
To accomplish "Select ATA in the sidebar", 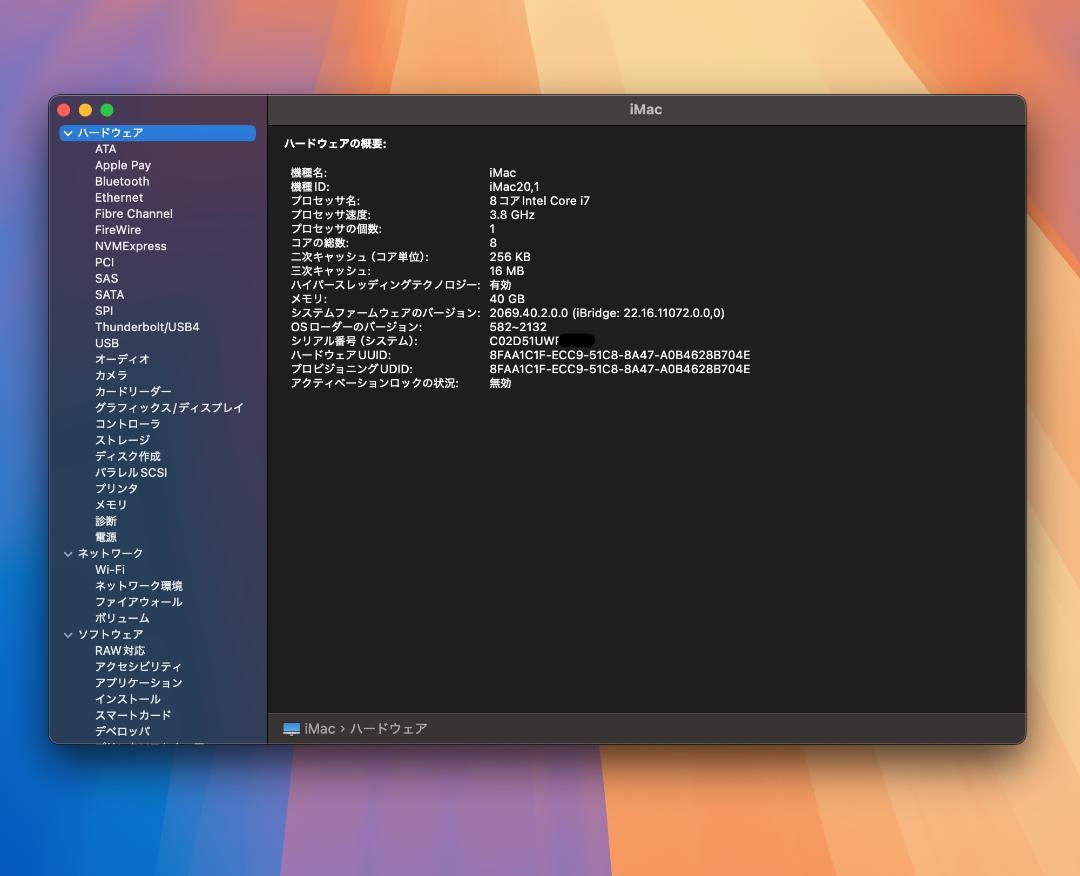I will tap(105, 149).
